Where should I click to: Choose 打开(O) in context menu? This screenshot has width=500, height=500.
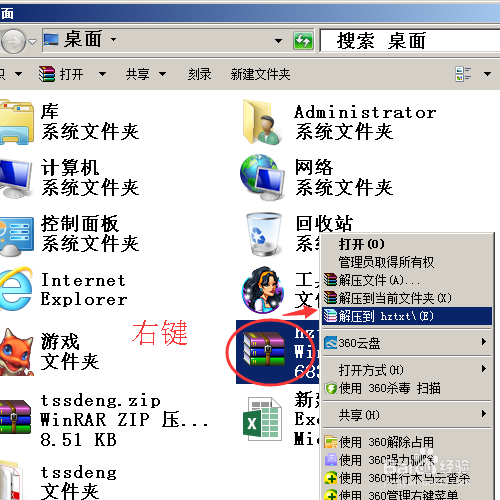tap(407, 244)
